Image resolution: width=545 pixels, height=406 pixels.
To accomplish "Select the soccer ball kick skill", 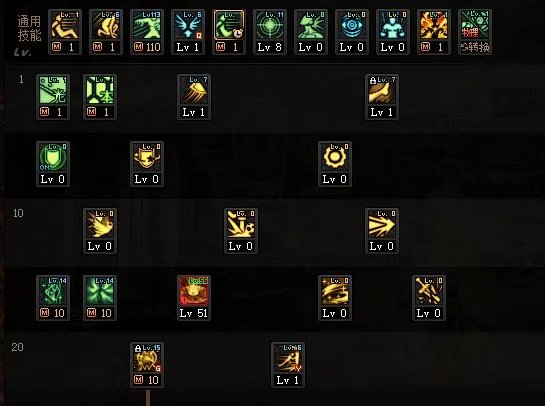I will tap(241, 224).
